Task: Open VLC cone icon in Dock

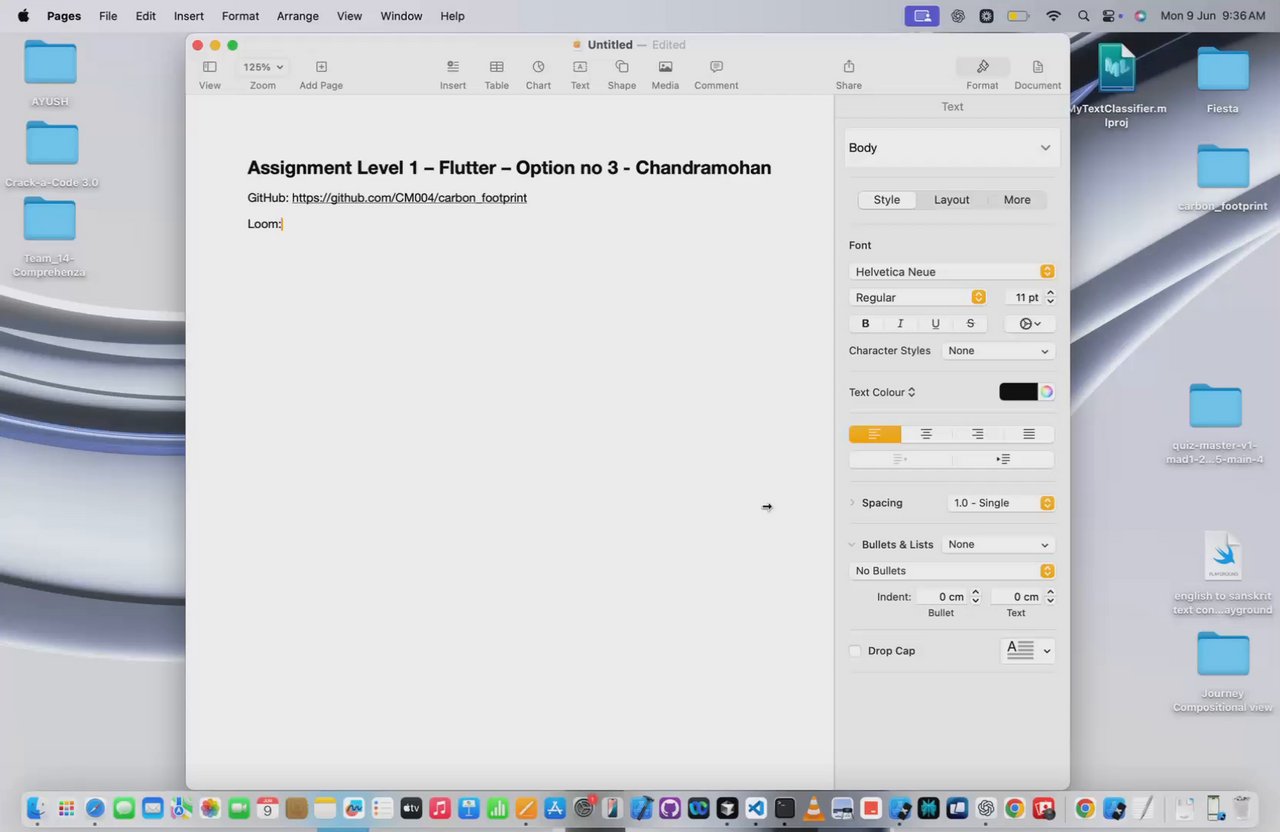Action: (x=814, y=808)
